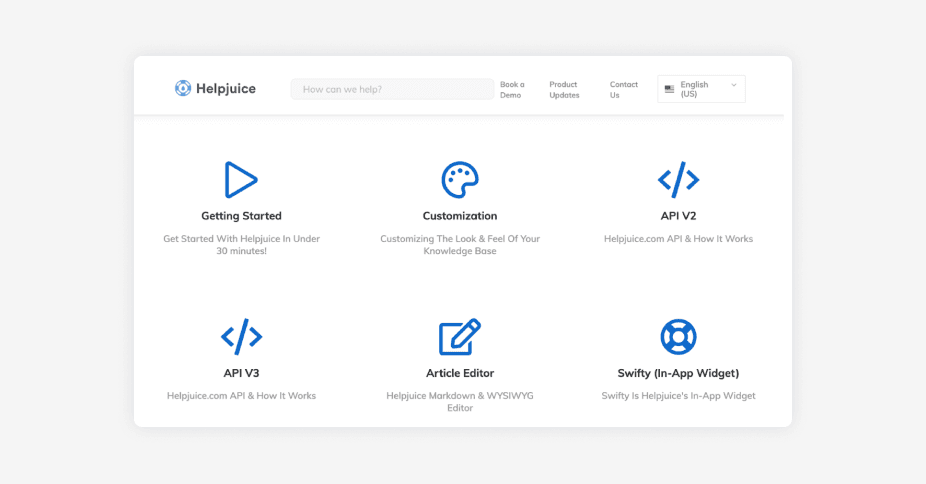Click the Getting Started play icon
This screenshot has height=484, width=926.
(241, 179)
